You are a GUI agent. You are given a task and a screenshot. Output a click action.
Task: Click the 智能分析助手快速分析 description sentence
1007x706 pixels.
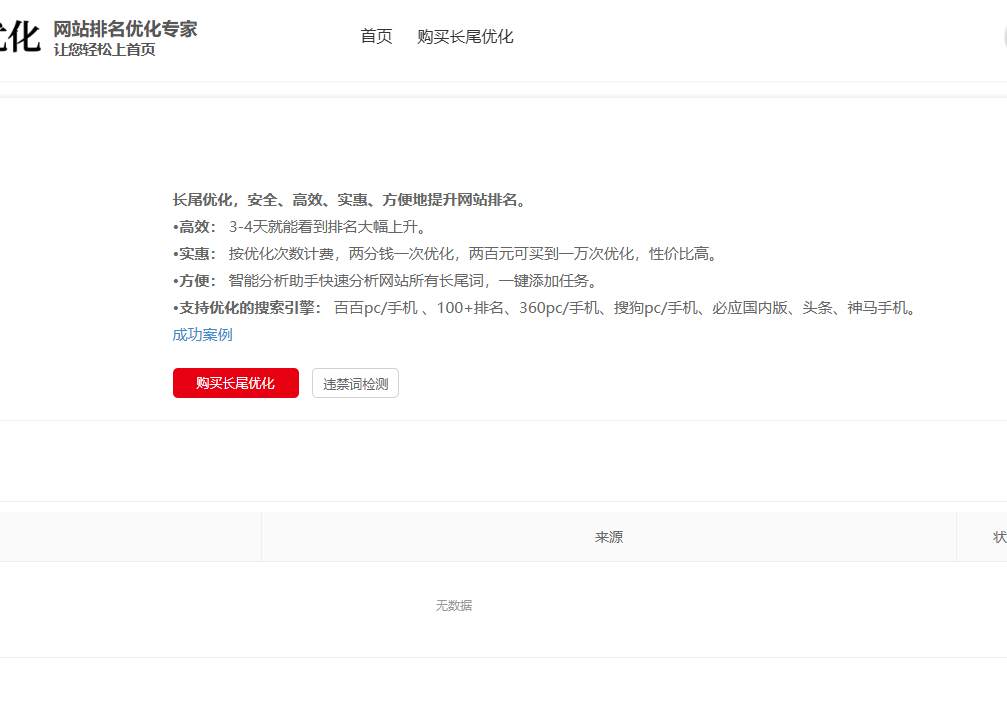point(412,281)
